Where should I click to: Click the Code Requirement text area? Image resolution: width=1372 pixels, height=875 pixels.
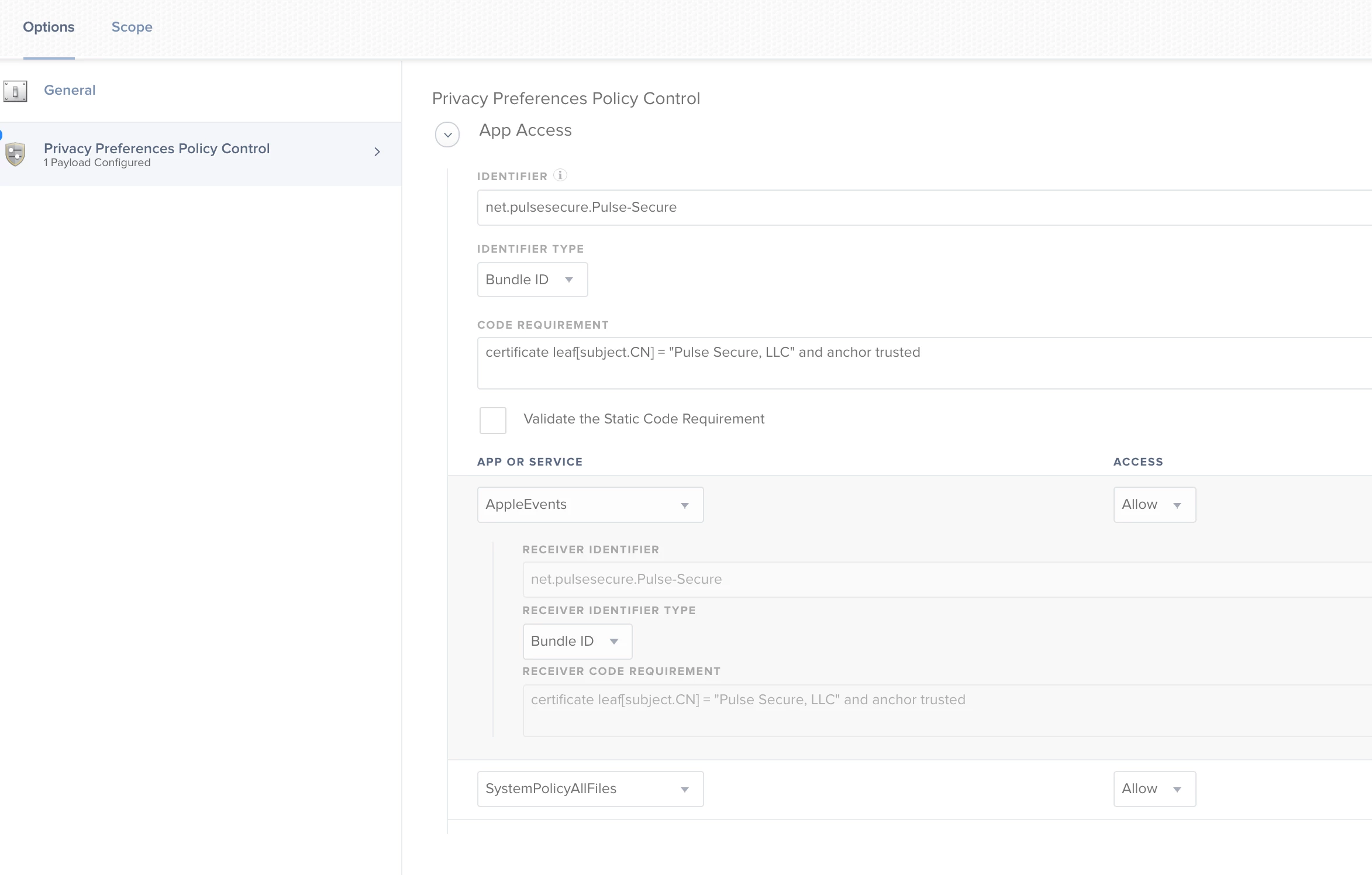click(924, 363)
